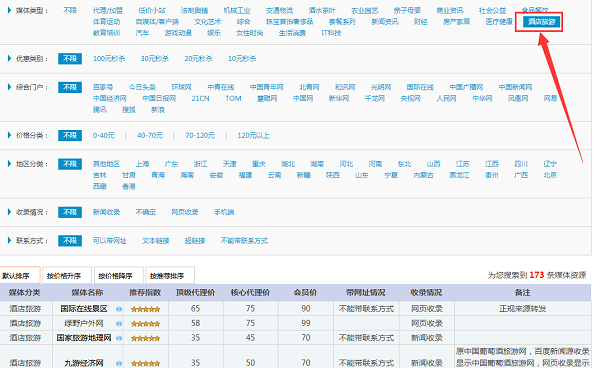
Task: Open the 九游经济网 media name
Action: [84, 363]
